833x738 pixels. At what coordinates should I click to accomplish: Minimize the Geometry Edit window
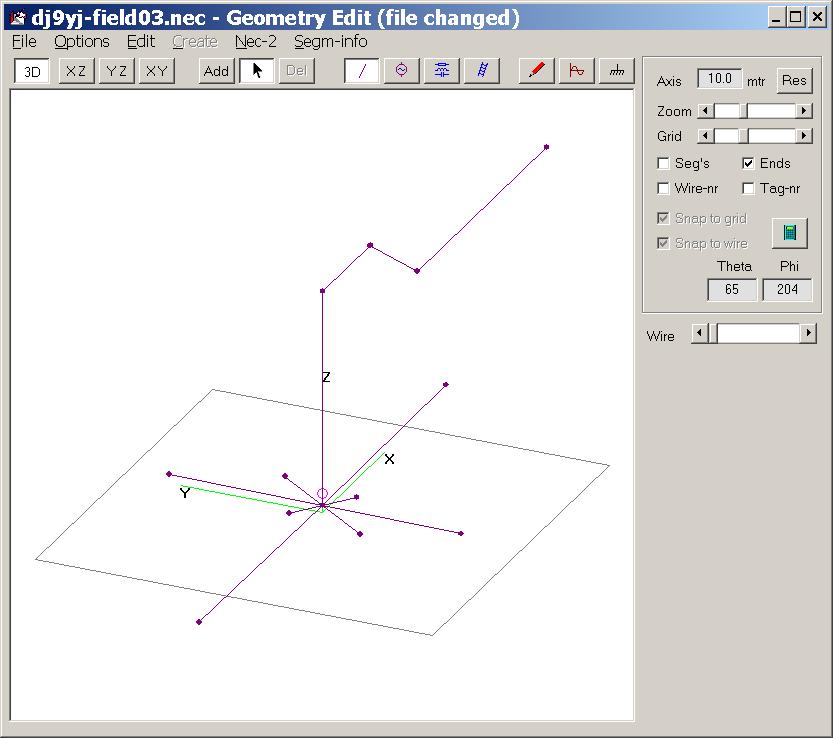[777, 18]
